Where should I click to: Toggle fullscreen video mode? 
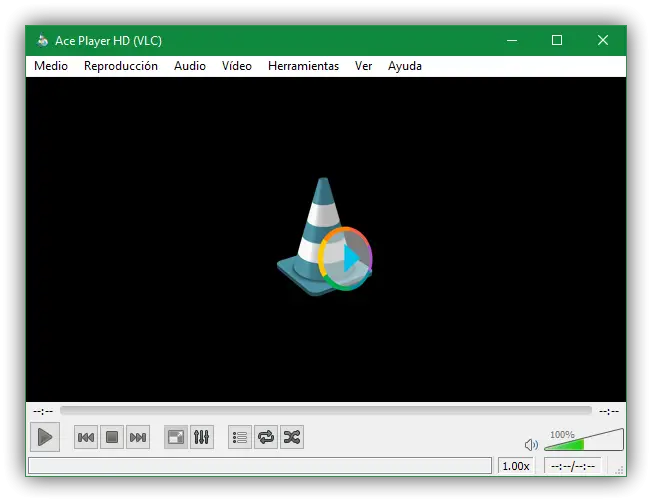[x=176, y=437]
